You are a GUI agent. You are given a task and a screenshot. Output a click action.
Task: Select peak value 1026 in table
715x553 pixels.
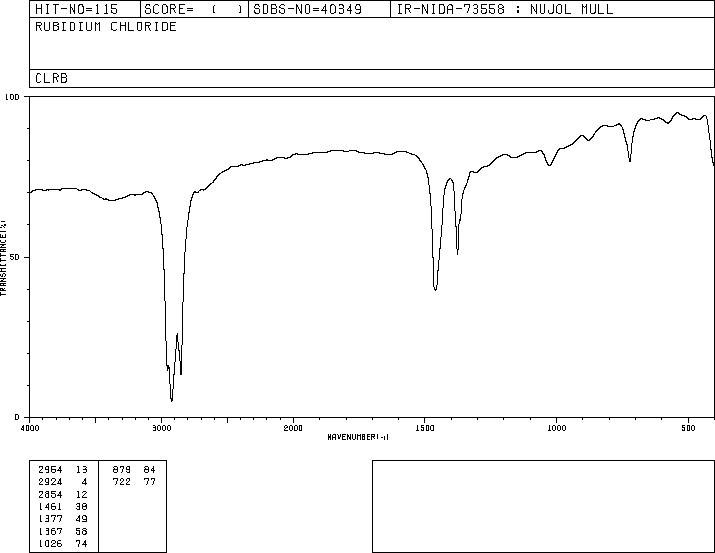pos(50,543)
